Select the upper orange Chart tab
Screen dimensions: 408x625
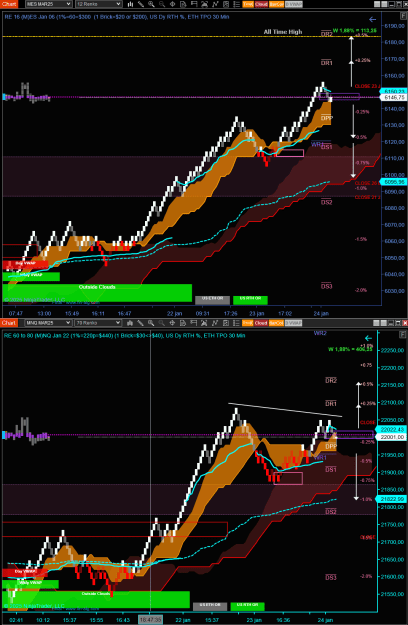coord(9,4)
